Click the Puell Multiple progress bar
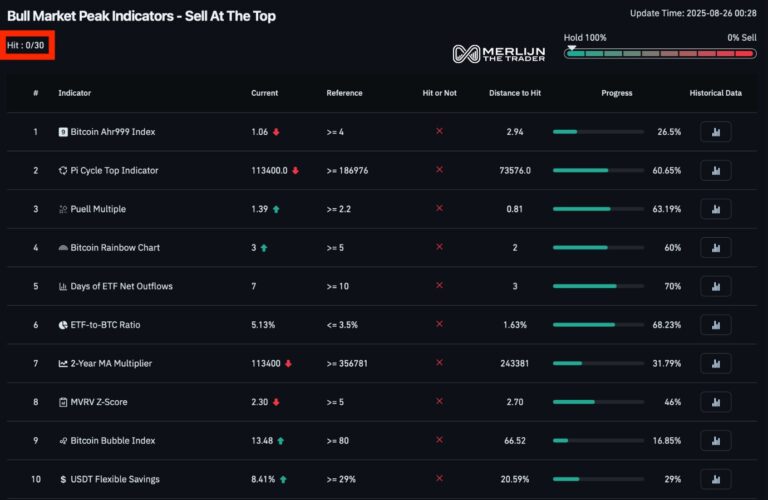Screen dimensions: 768x500 (598, 209)
